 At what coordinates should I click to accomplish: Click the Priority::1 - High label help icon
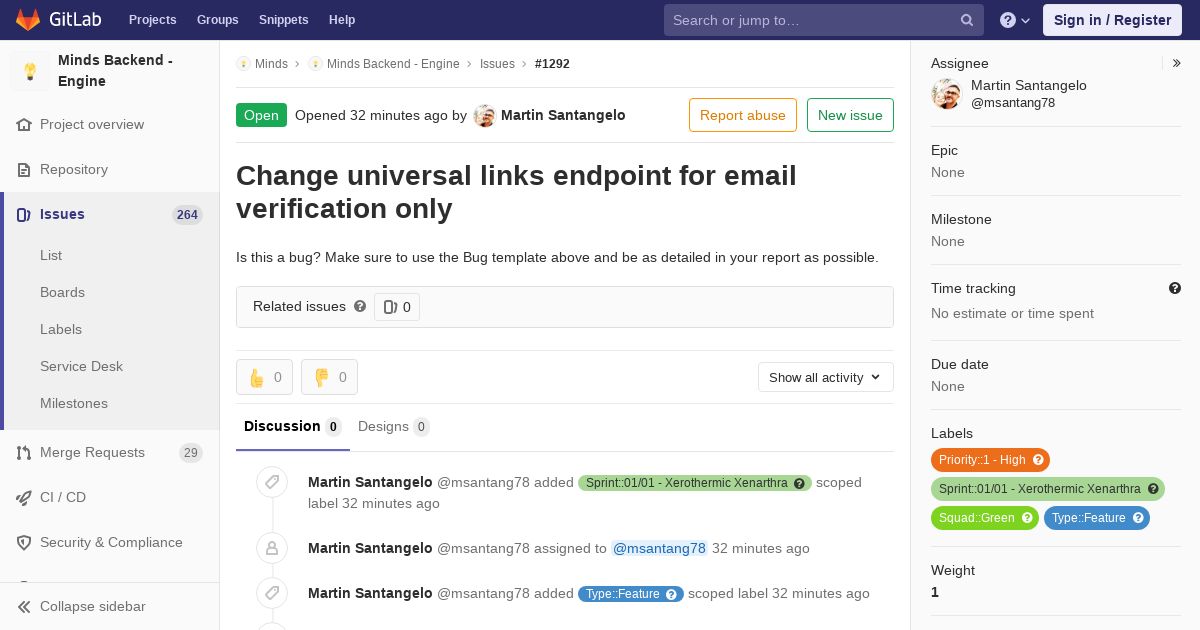(1038, 460)
